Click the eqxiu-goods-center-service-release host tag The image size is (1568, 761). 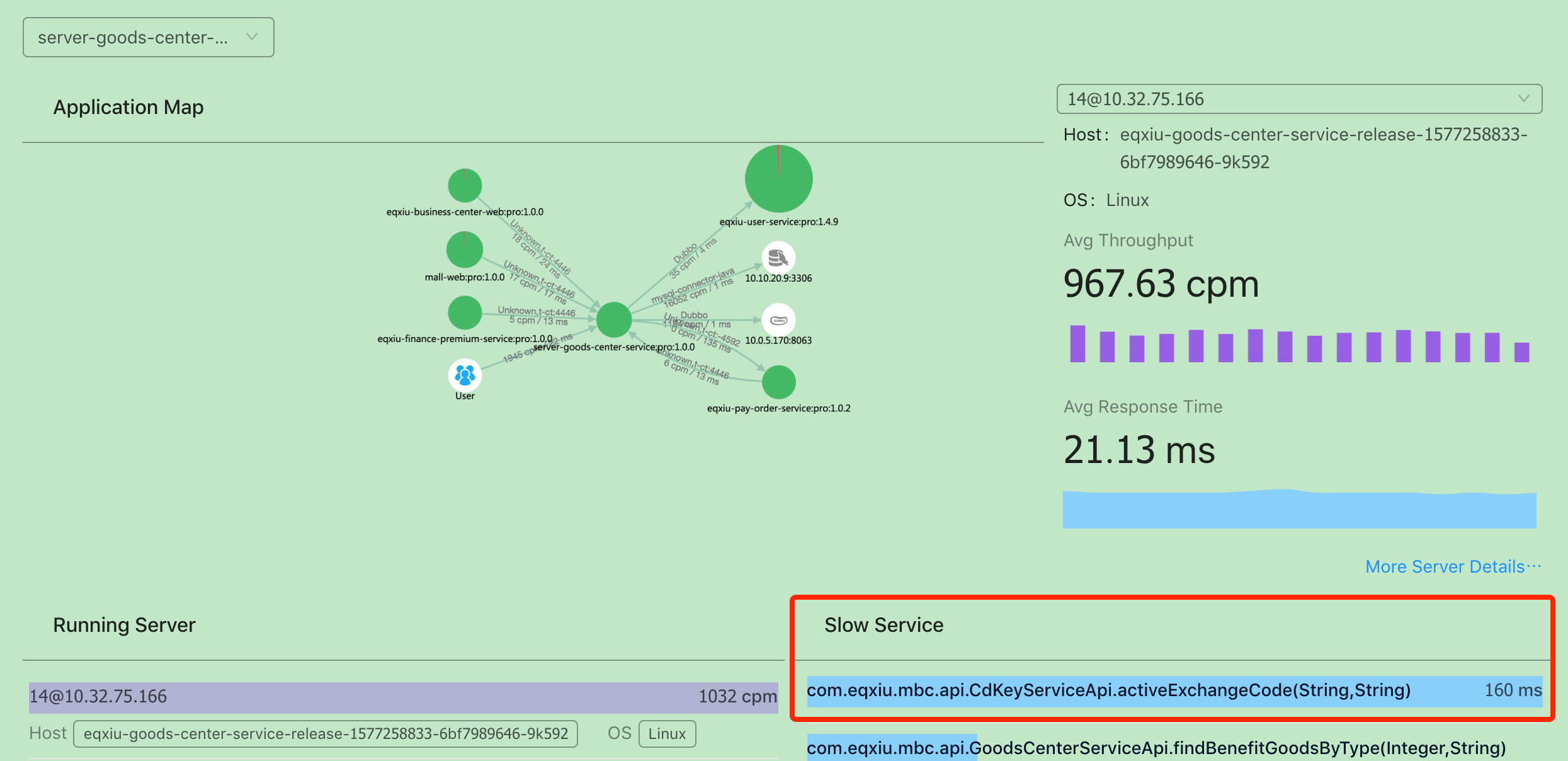[326, 734]
